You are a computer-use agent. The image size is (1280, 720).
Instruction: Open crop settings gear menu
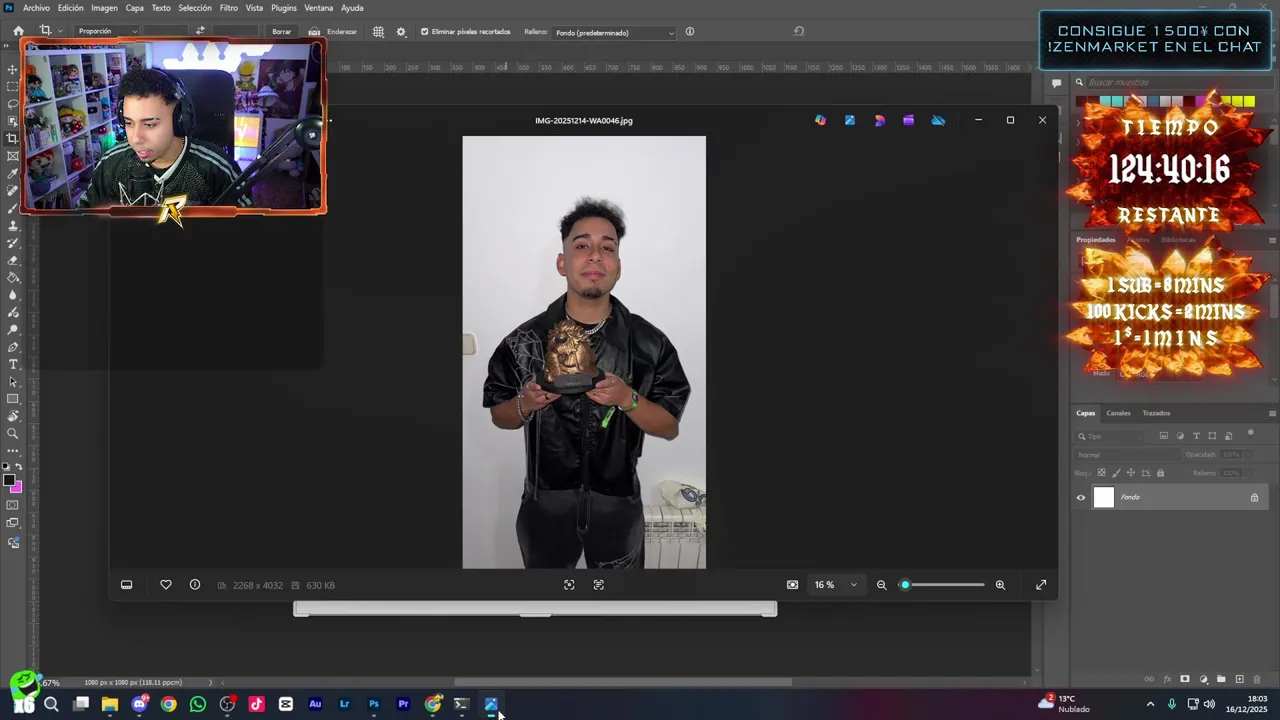coord(401,32)
